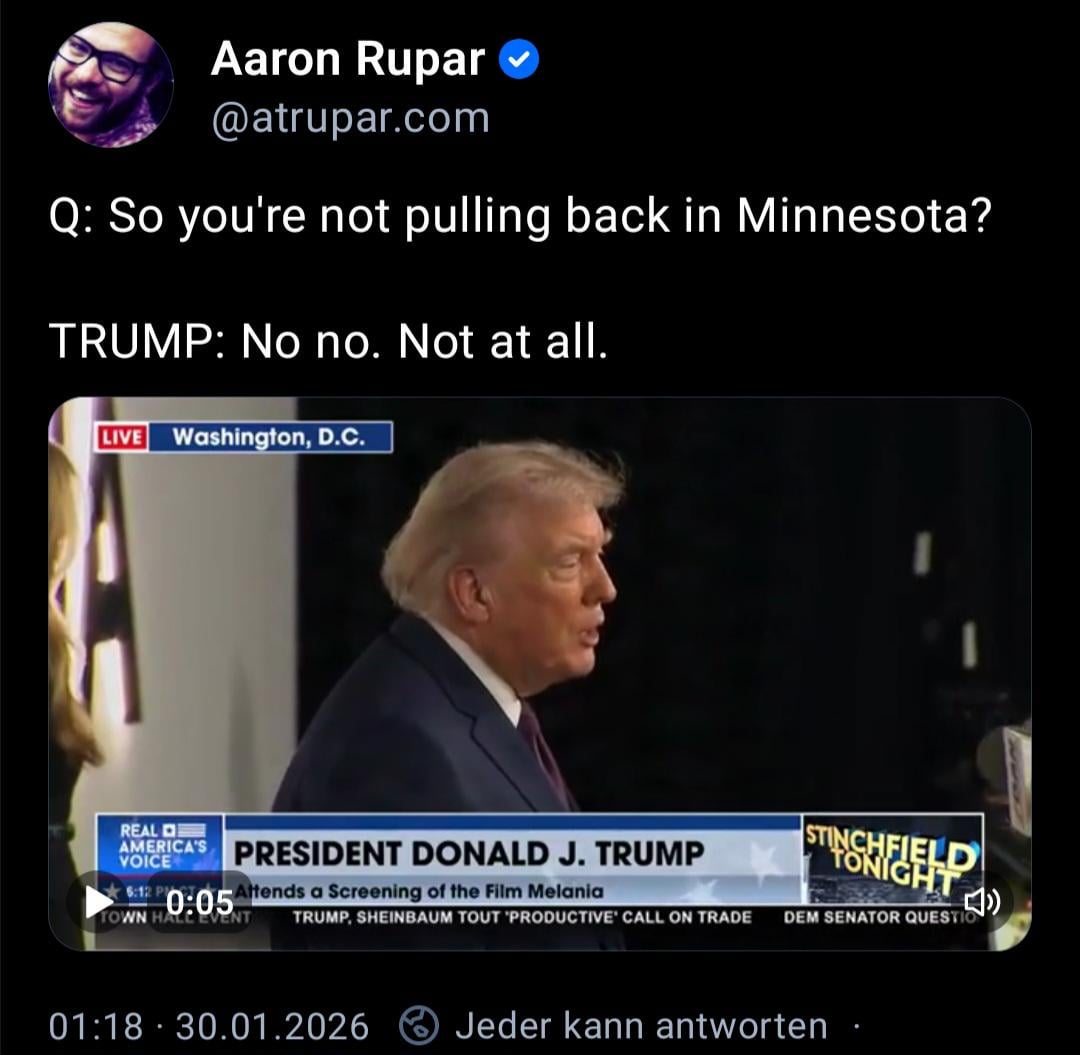Click the 0:05 video time label

pyautogui.click(x=200, y=902)
